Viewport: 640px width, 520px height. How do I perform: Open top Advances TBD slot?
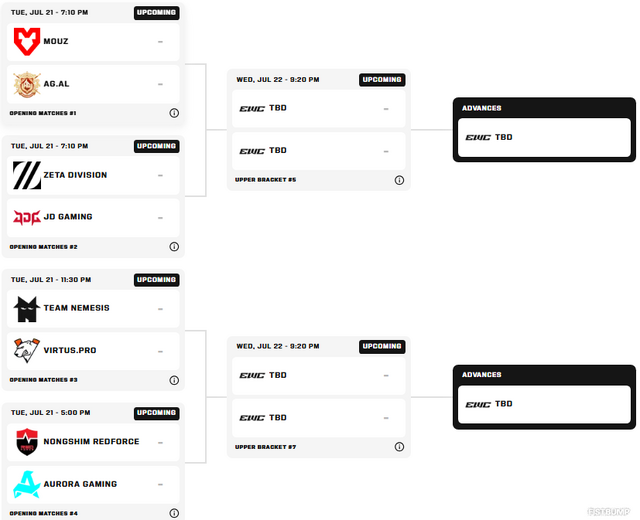click(544, 138)
